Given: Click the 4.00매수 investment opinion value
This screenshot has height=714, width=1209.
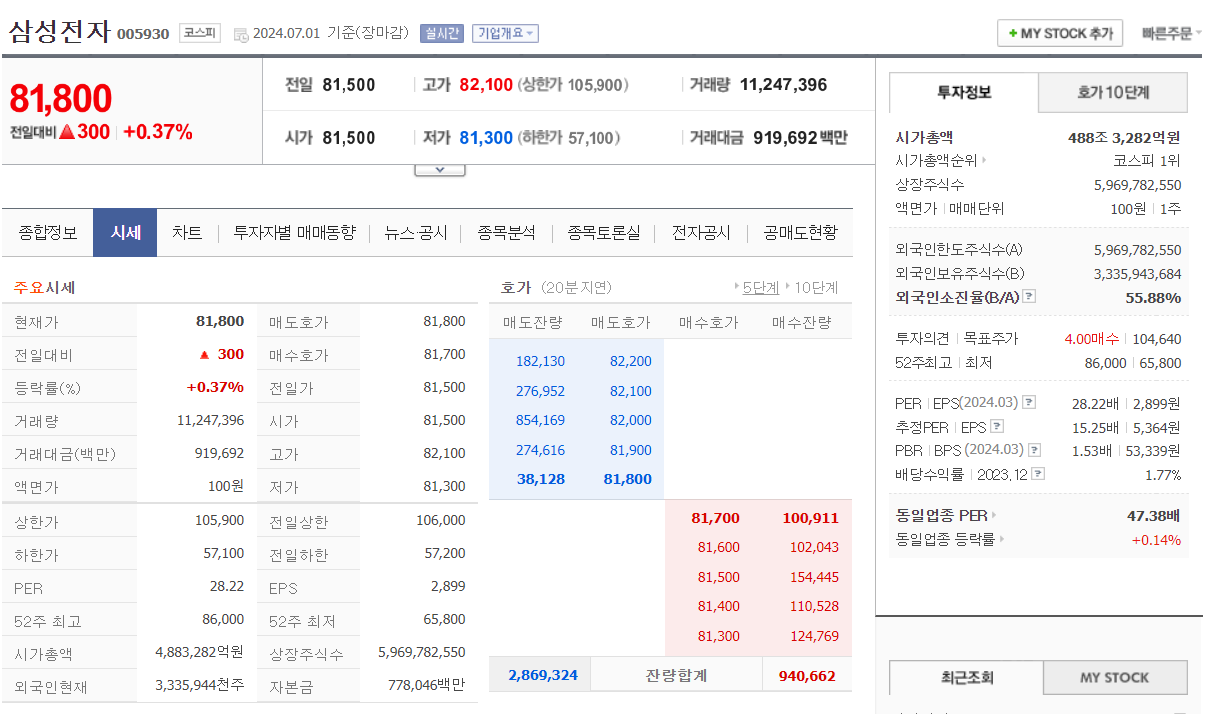Looking at the screenshot, I should 1093,339.
